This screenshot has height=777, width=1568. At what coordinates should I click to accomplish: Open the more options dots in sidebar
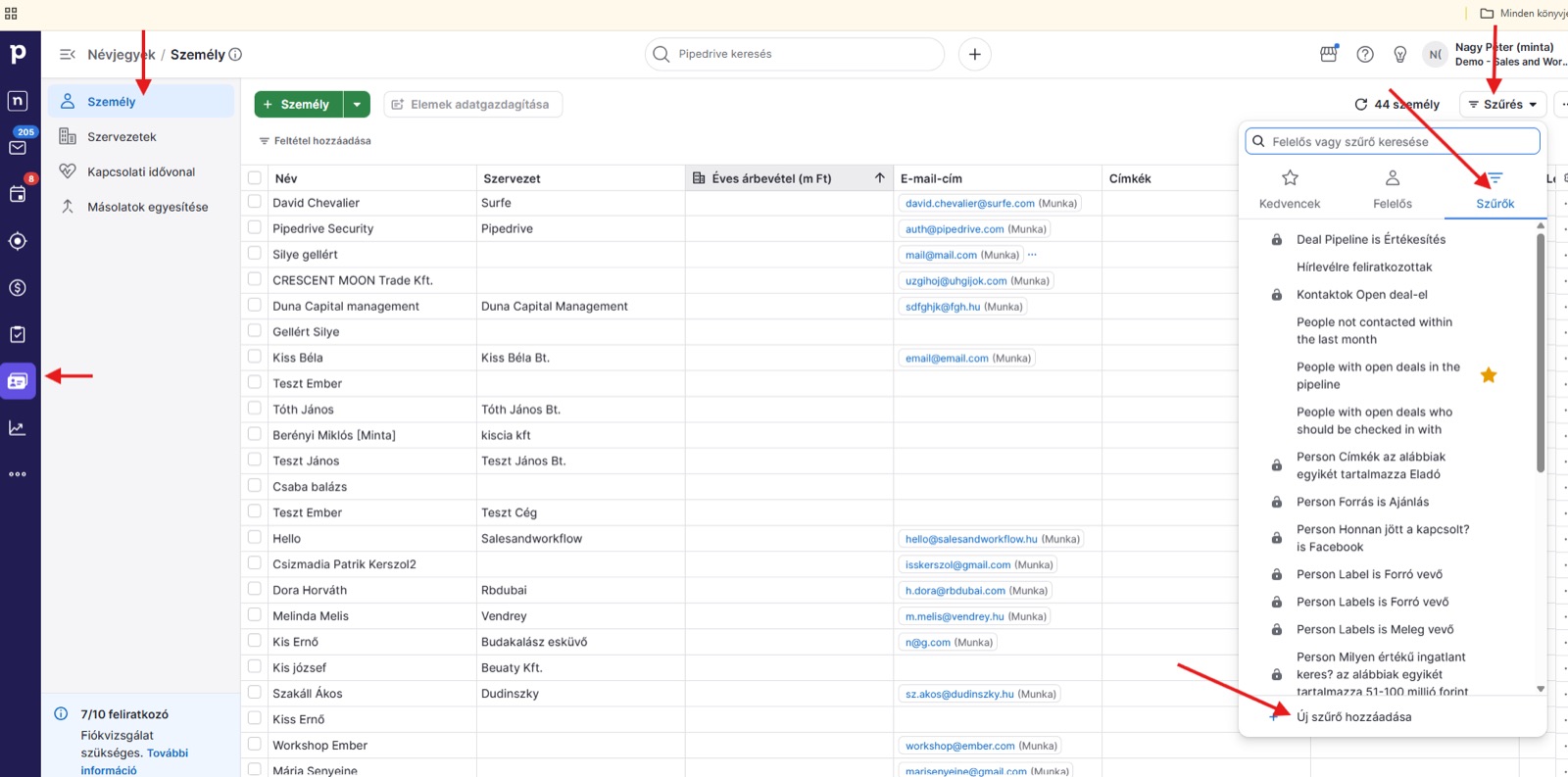[x=18, y=474]
